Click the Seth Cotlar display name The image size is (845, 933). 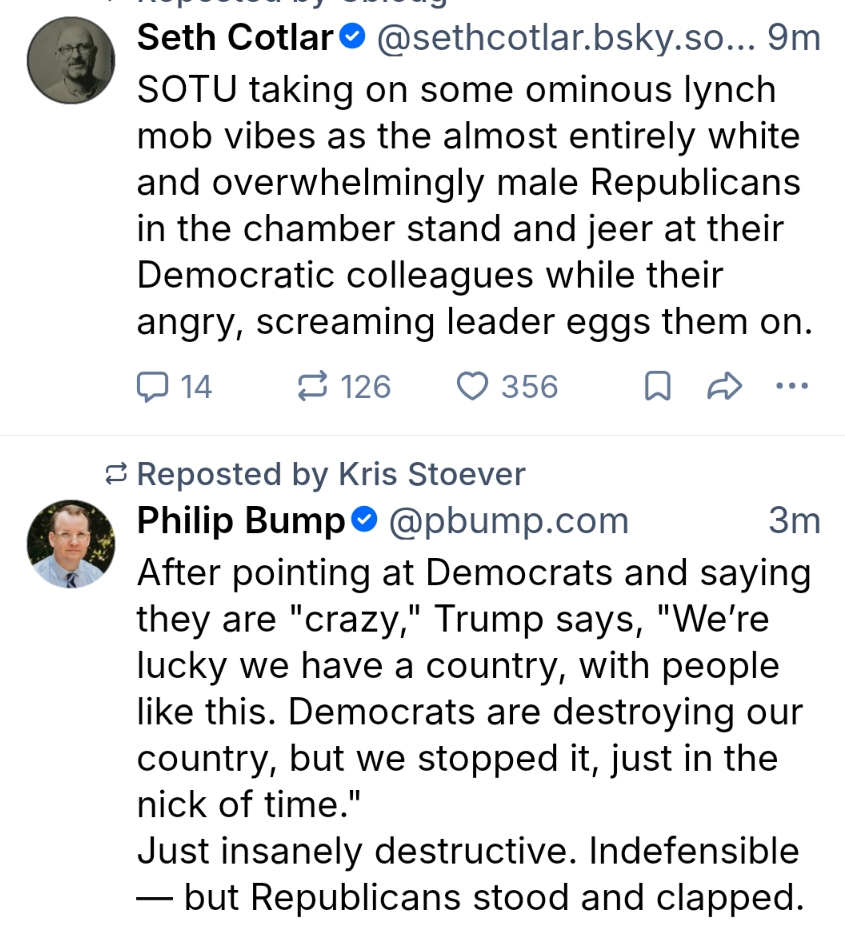pyautogui.click(x=235, y=38)
